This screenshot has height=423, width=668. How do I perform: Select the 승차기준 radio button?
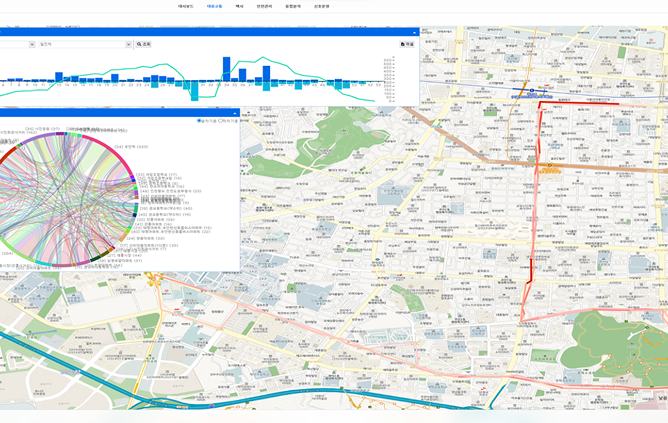pyautogui.click(x=199, y=121)
